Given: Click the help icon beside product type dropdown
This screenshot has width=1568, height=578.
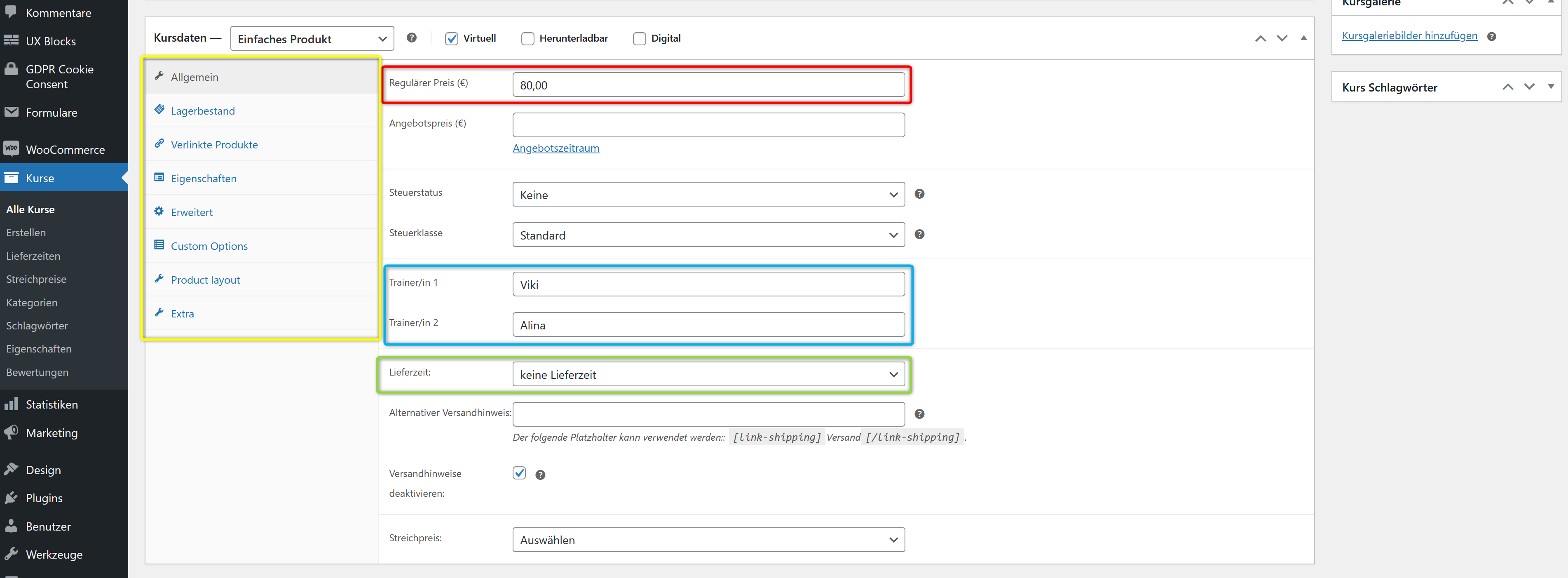Looking at the screenshot, I should [x=412, y=38].
